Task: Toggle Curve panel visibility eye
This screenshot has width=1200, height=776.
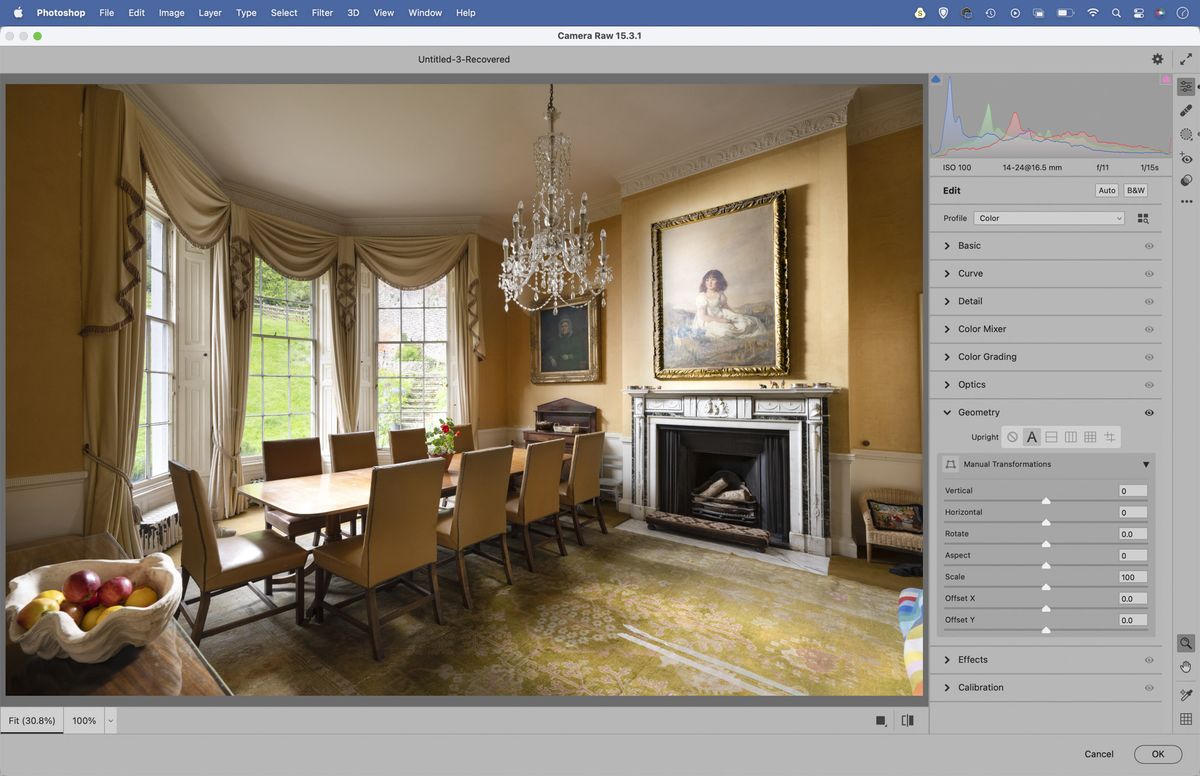Action: [1149, 273]
